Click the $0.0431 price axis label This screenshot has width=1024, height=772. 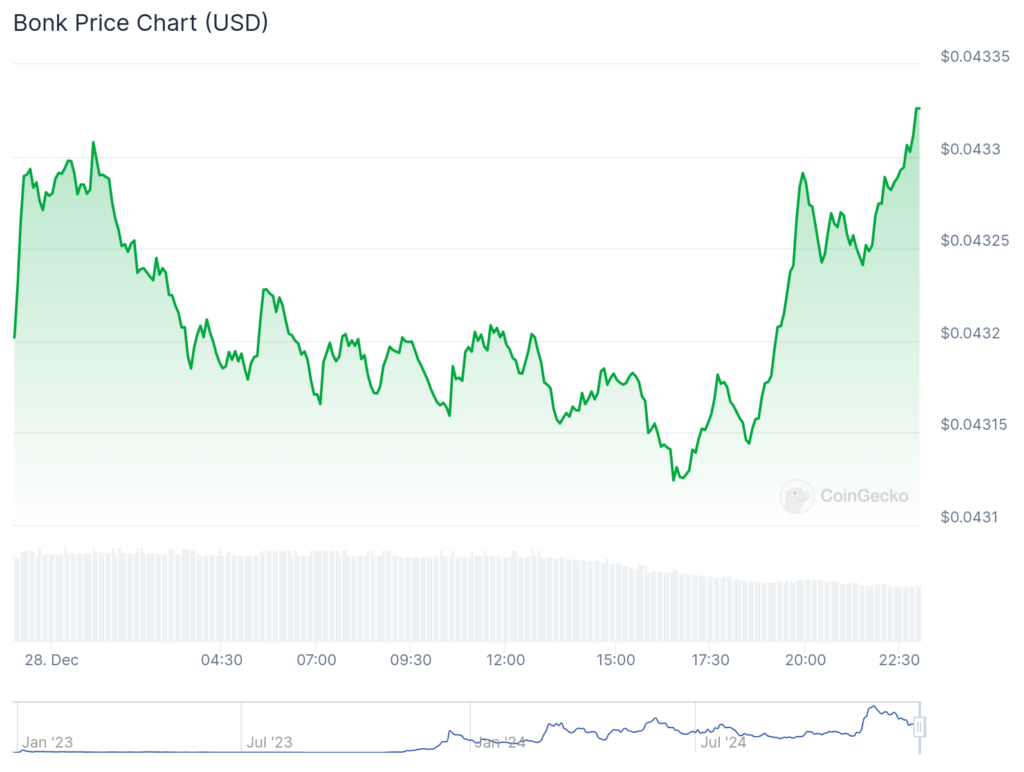coord(970,517)
